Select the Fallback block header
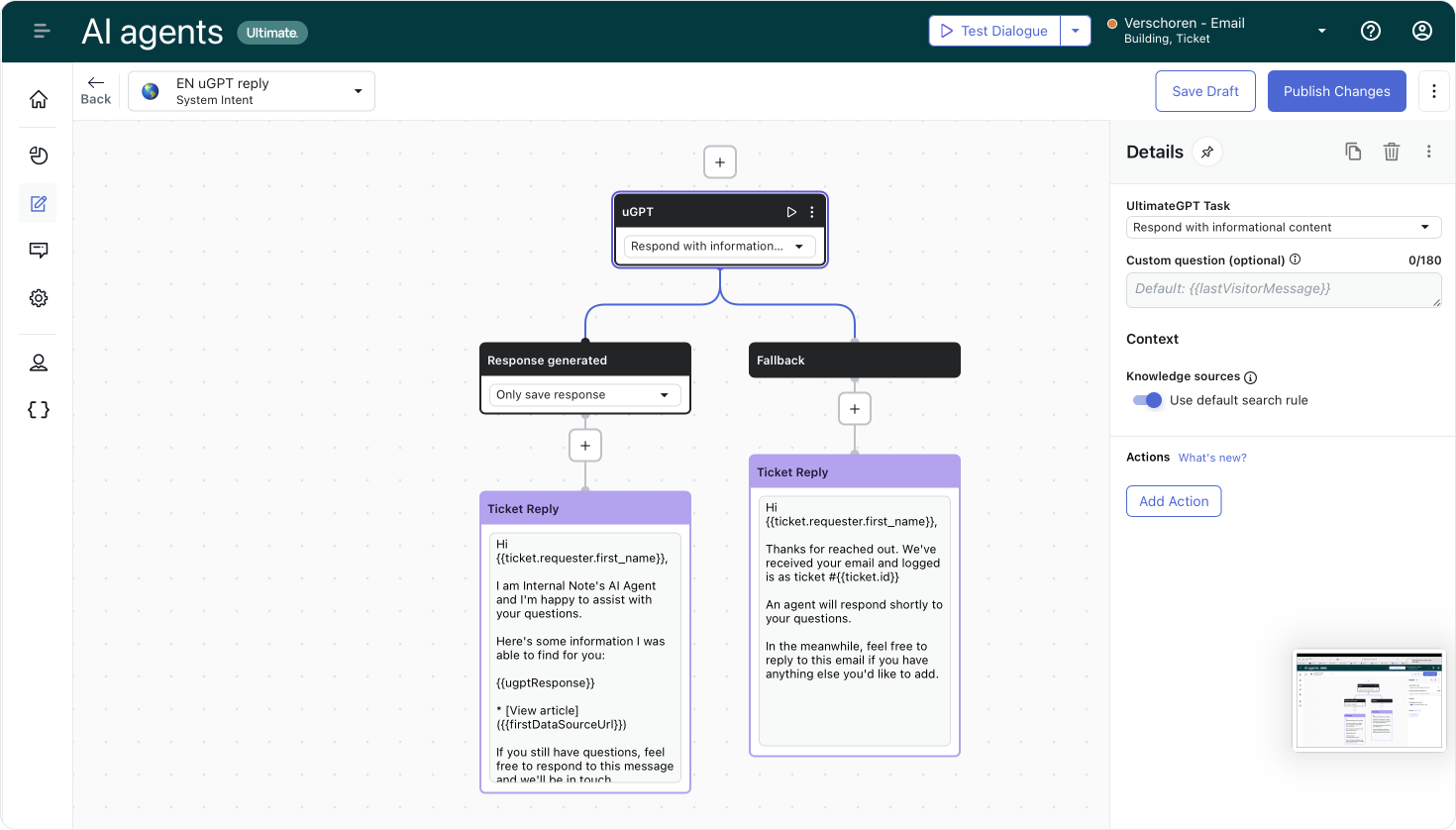The image size is (1456, 830). pos(855,361)
